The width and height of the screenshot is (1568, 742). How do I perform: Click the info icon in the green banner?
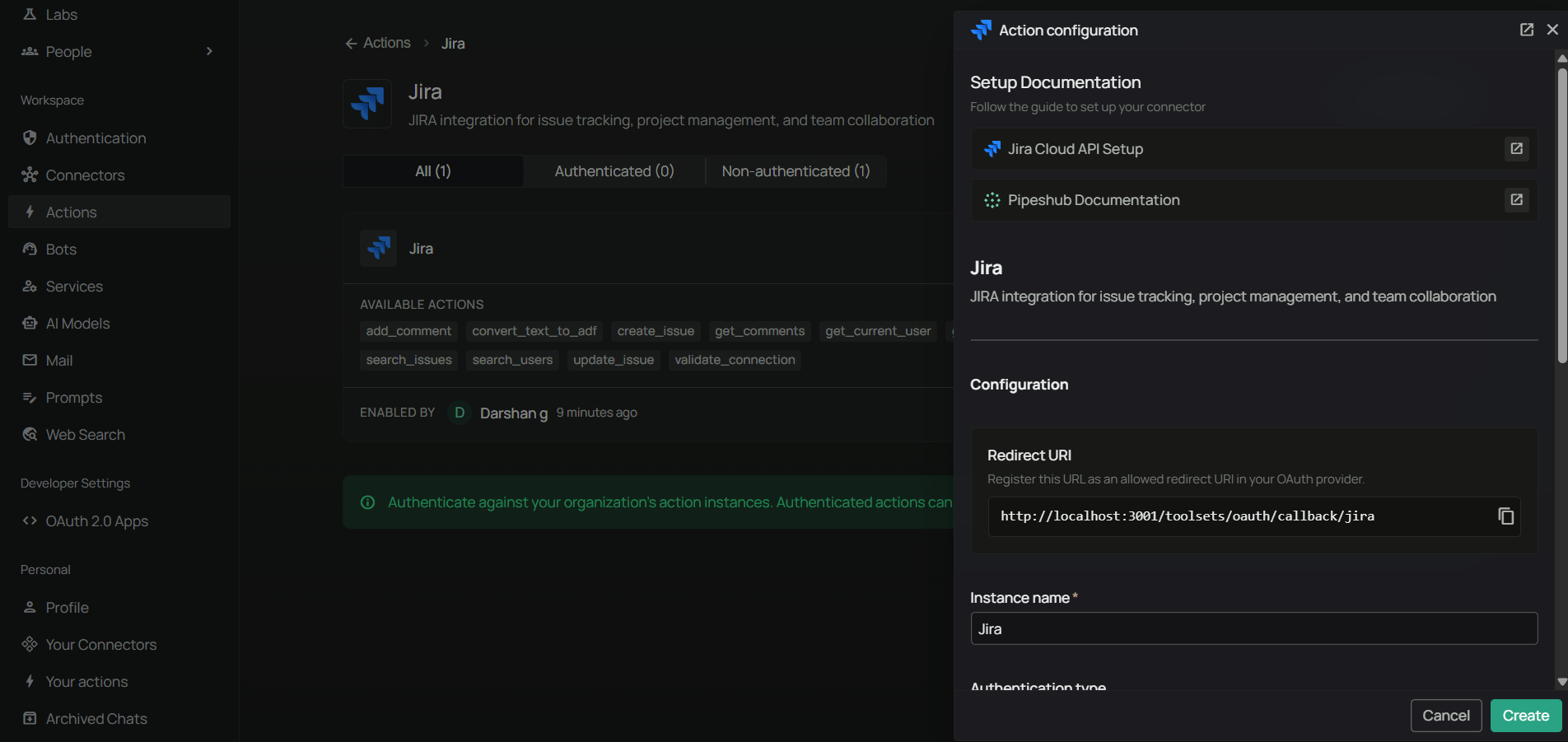(x=368, y=502)
